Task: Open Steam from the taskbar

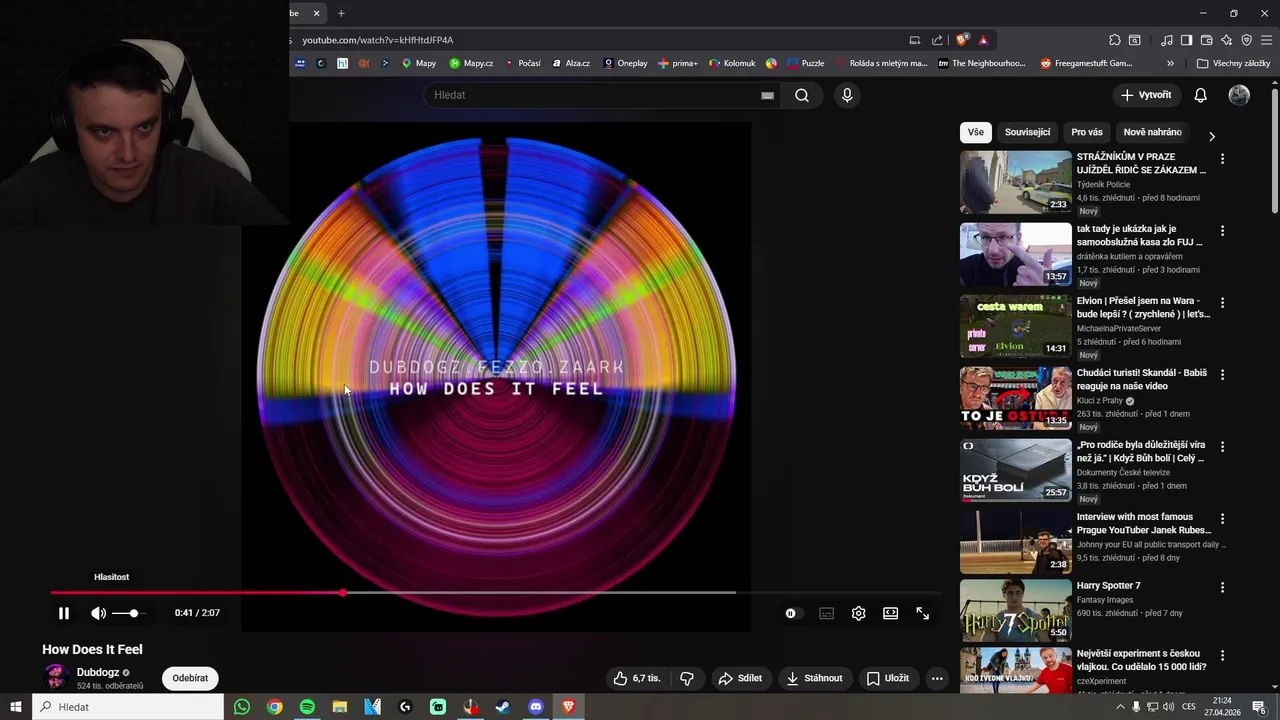Action: (503, 707)
